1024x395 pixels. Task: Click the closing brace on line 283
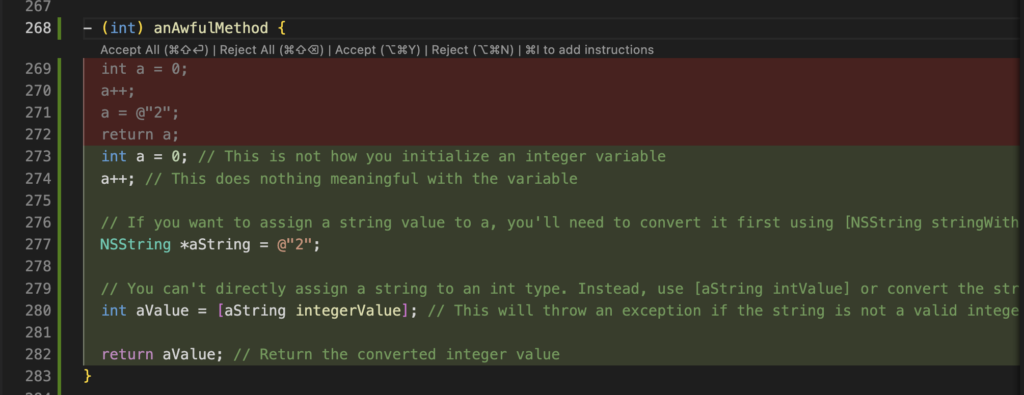point(88,376)
